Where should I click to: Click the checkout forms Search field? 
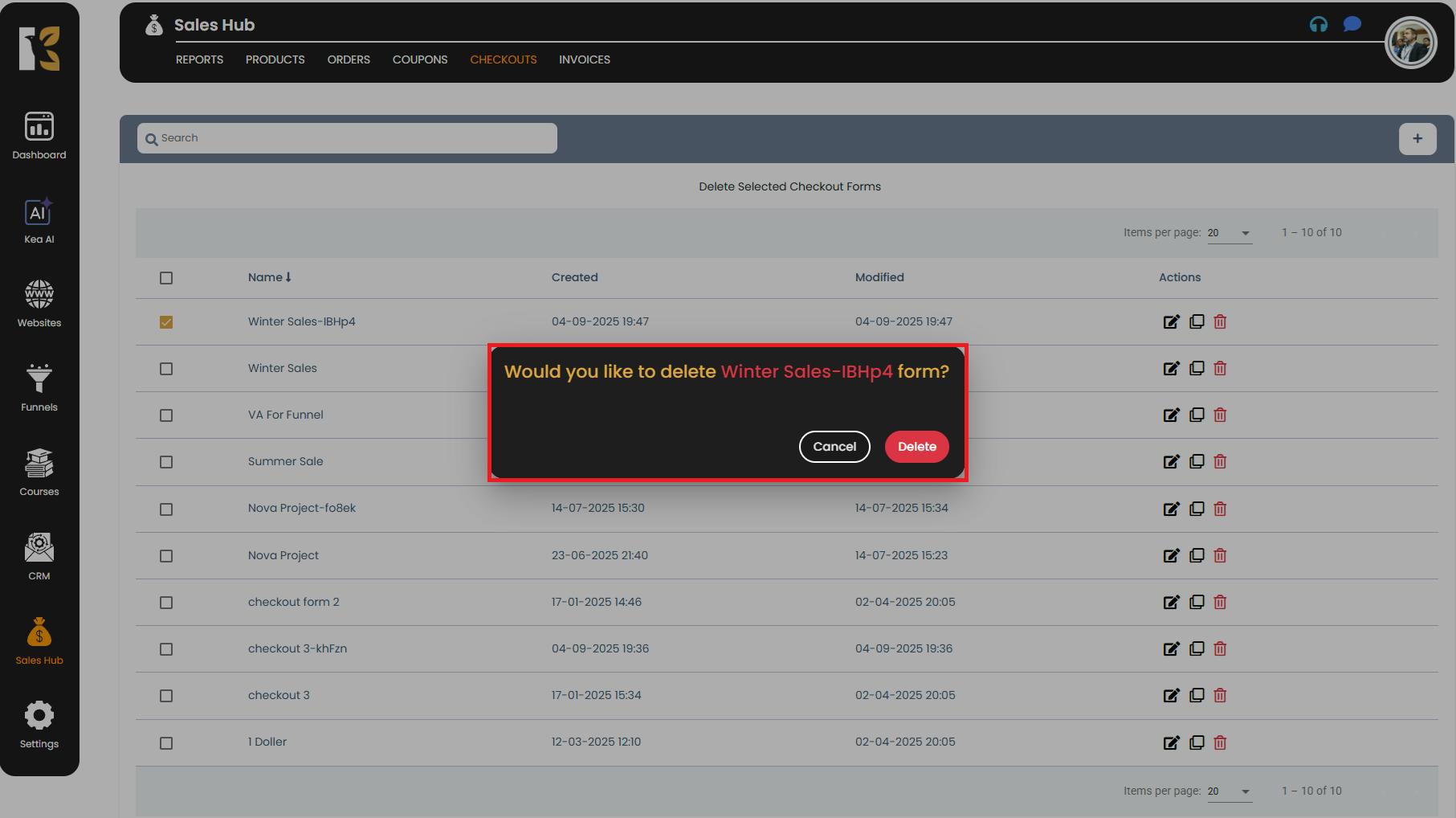coord(347,138)
